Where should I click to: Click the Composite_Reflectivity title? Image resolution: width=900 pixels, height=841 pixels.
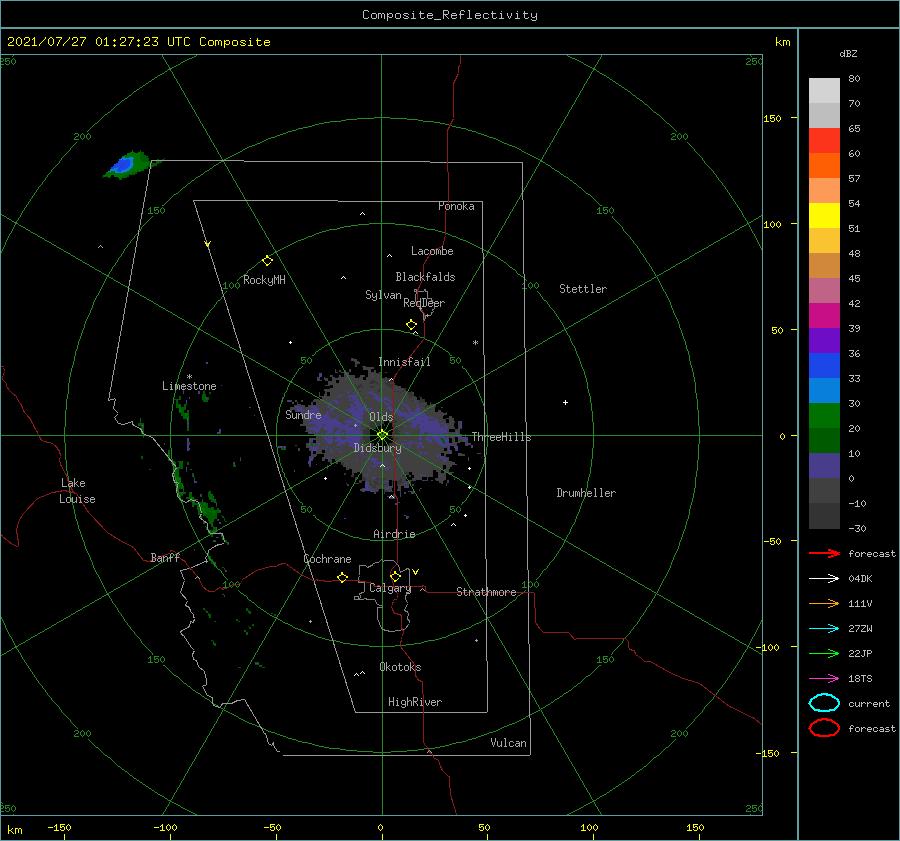[x=450, y=15]
